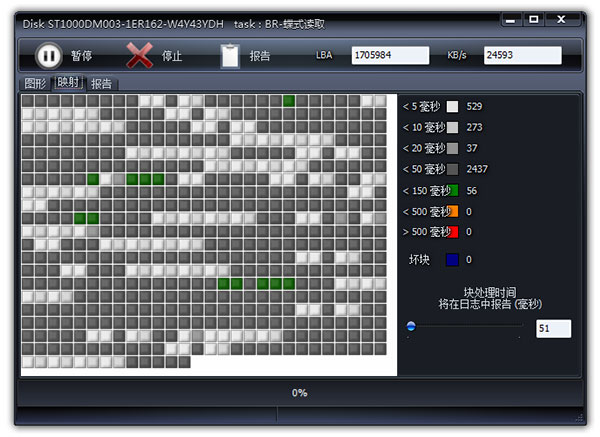Click the block processing time slider handle
The width and height of the screenshot is (600, 437).
411,326
